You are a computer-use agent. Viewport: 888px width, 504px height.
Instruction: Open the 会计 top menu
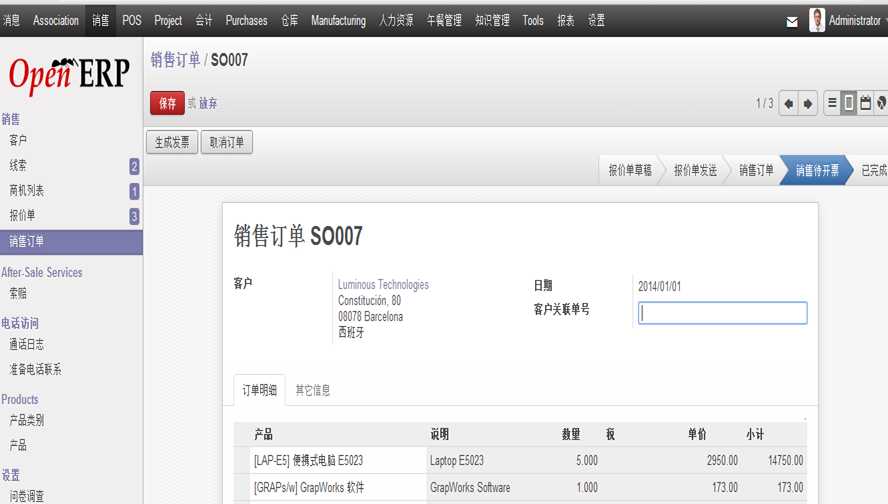pos(203,20)
